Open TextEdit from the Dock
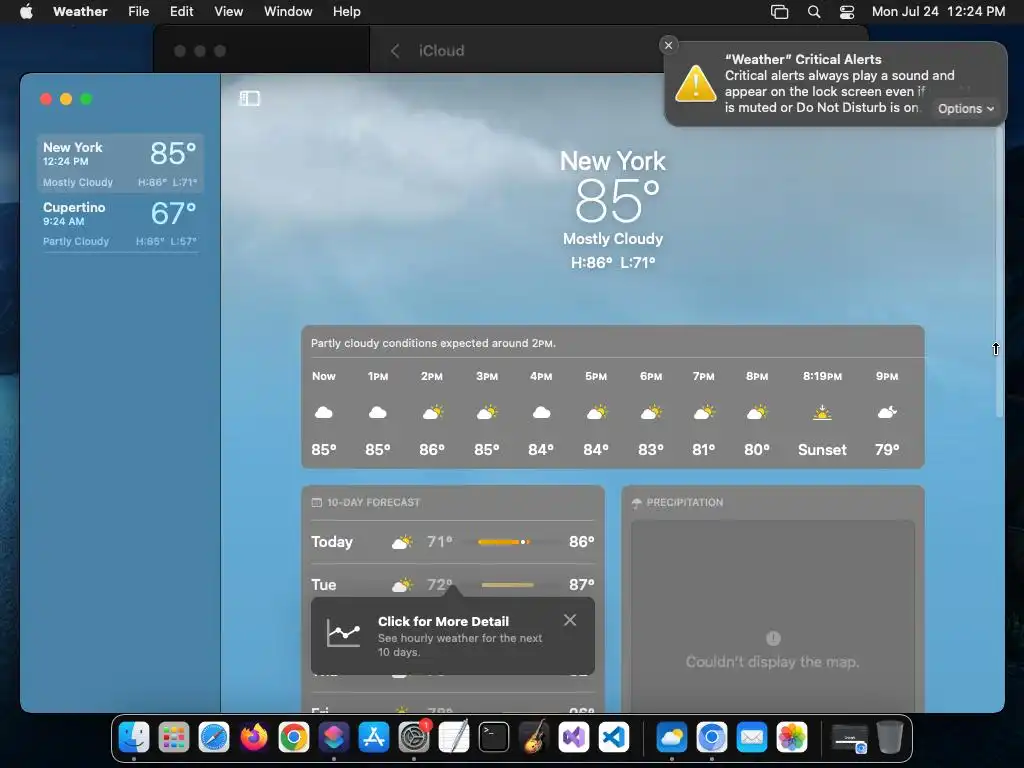The image size is (1024, 768). (x=454, y=737)
